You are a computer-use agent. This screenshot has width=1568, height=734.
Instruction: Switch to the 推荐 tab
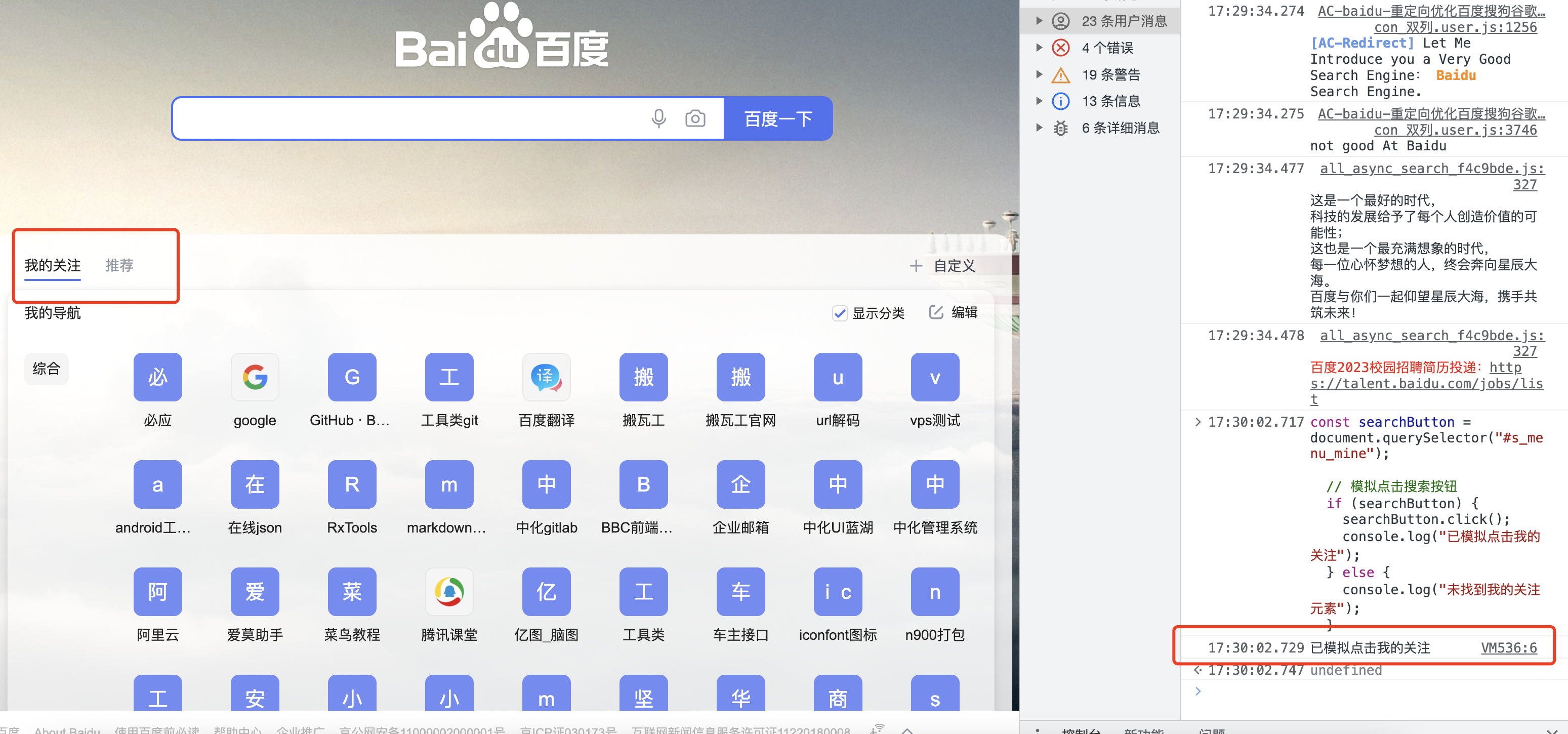pyautogui.click(x=119, y=265)
